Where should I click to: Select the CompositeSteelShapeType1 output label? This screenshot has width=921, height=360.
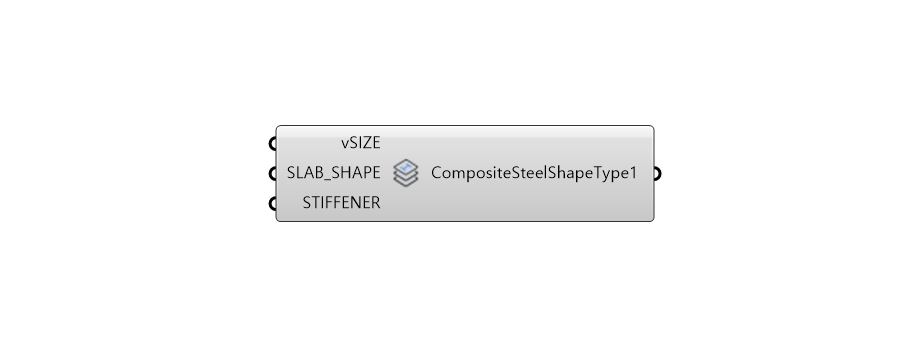(x=534, y=173)
